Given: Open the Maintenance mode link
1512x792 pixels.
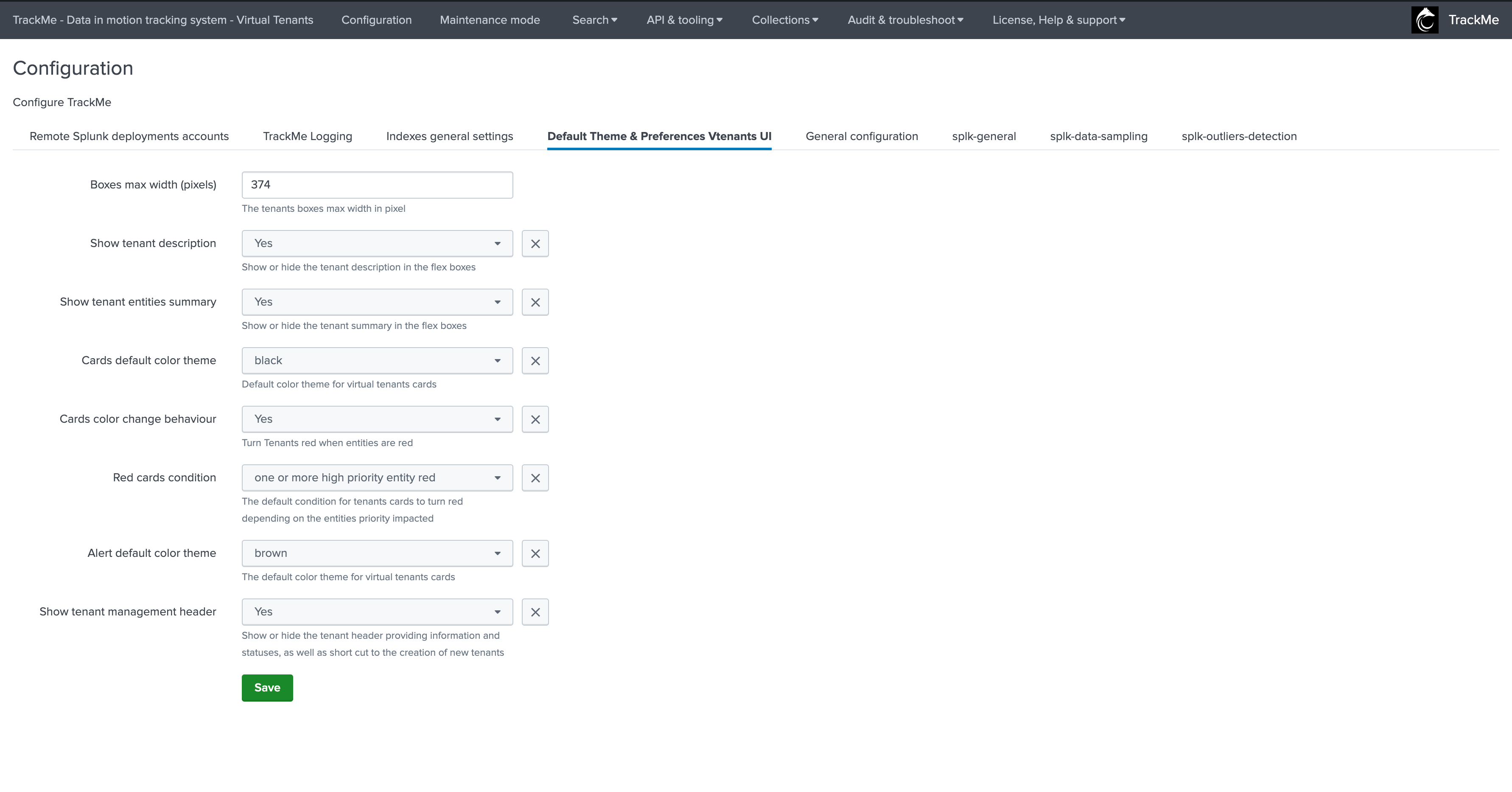Looking at the screenshot, I should 490,20.
